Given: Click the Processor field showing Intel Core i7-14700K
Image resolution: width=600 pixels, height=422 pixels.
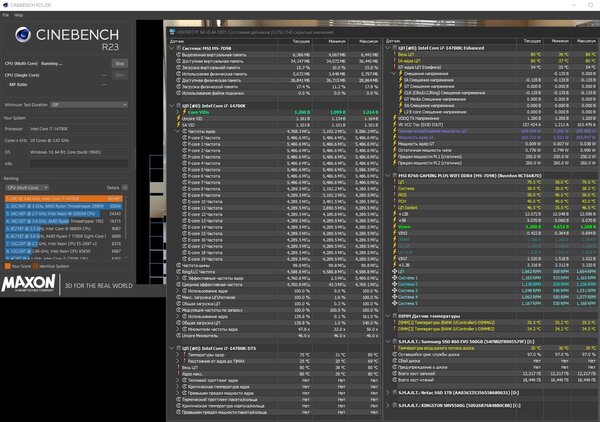Looking at the screenshot, I should [78, 129].
